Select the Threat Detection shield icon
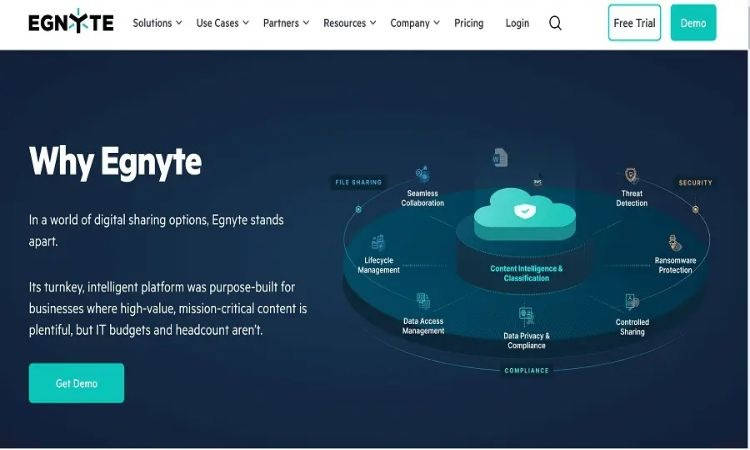 tap(631, 176)
